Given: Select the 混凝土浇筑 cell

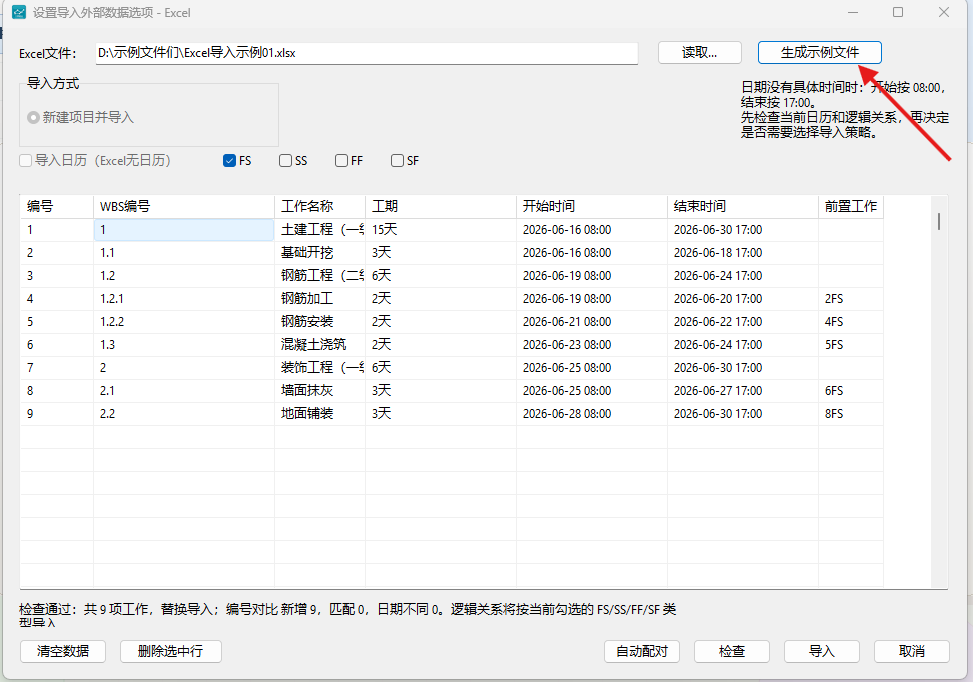Looking at the screenshot, I should [320, 344].
